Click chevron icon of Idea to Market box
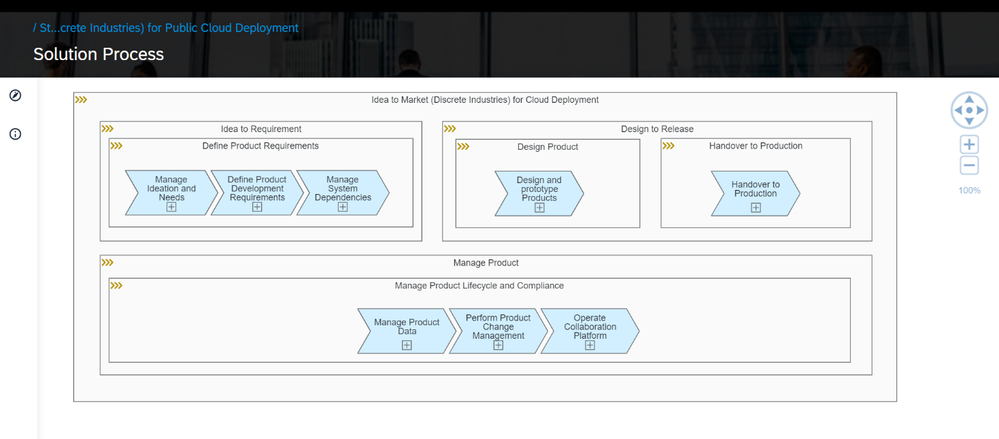Screen dimensions: 999x439 81,100
